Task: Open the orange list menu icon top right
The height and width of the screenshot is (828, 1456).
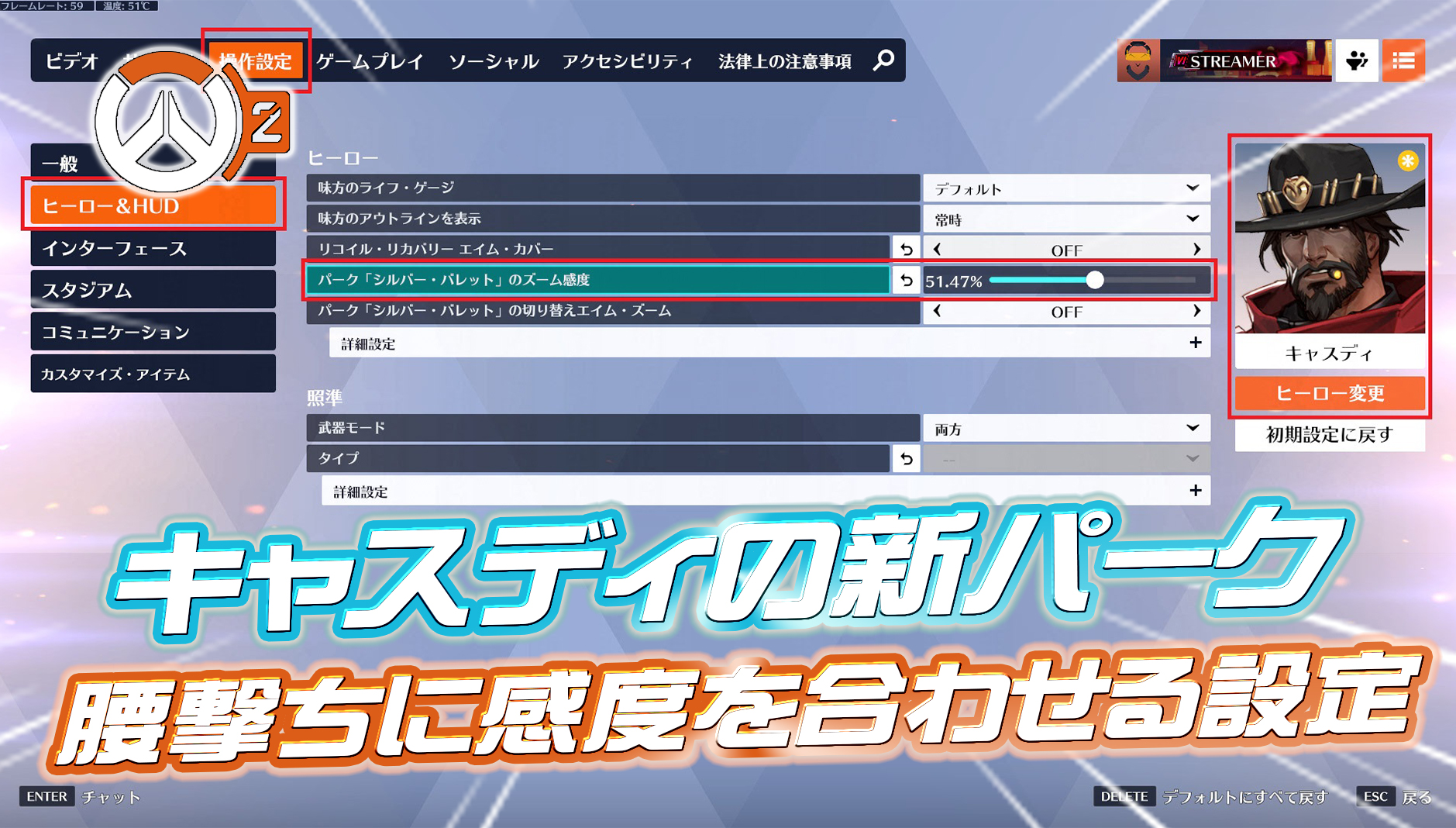Action: pyautogui.click(x=1403, y=60)
